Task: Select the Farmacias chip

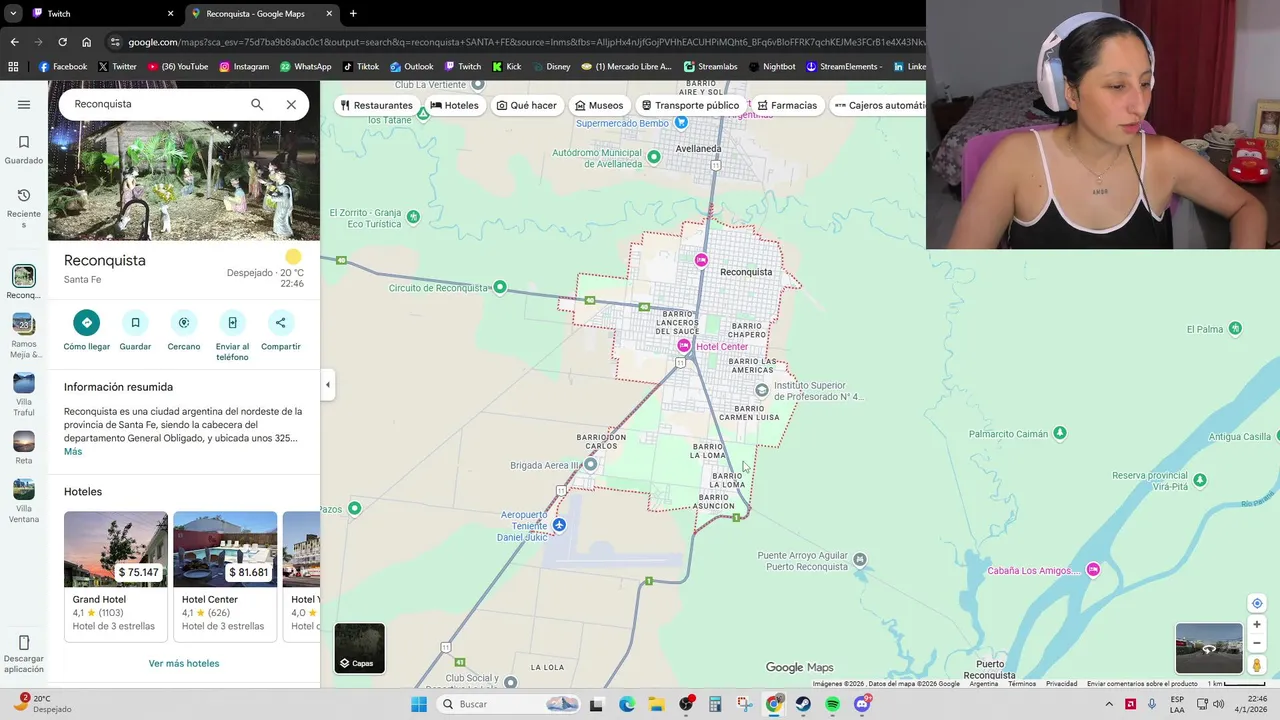Action: coord(787,105)
